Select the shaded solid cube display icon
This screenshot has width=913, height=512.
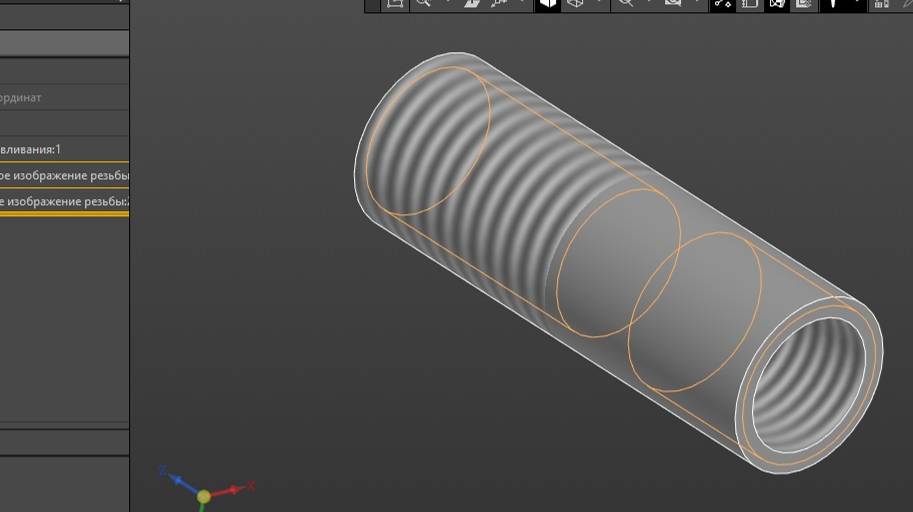[x=547, y=5]
